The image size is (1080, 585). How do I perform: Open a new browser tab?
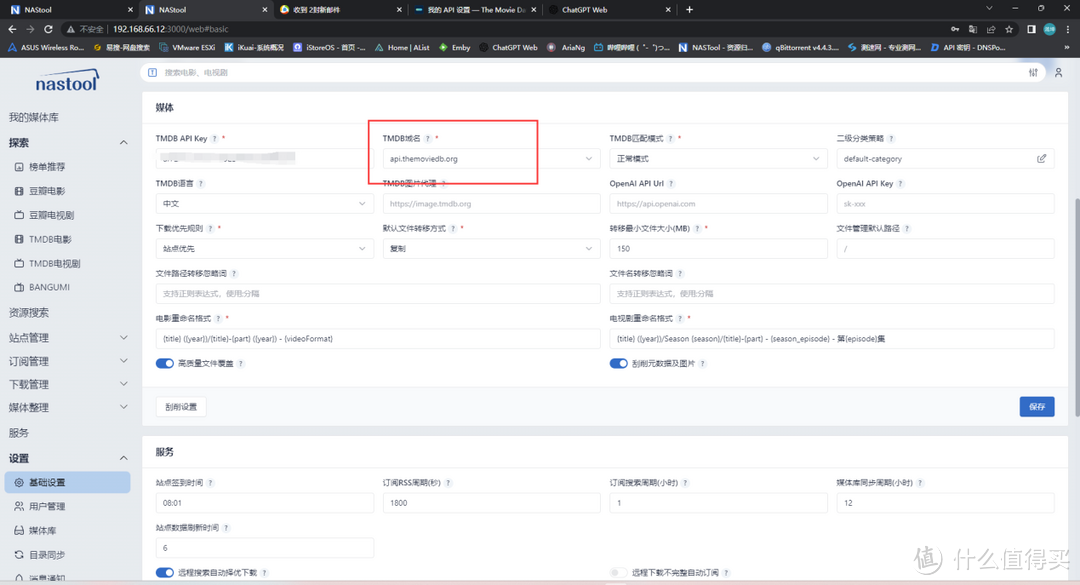pyautogui.click(x=689, y=10)
